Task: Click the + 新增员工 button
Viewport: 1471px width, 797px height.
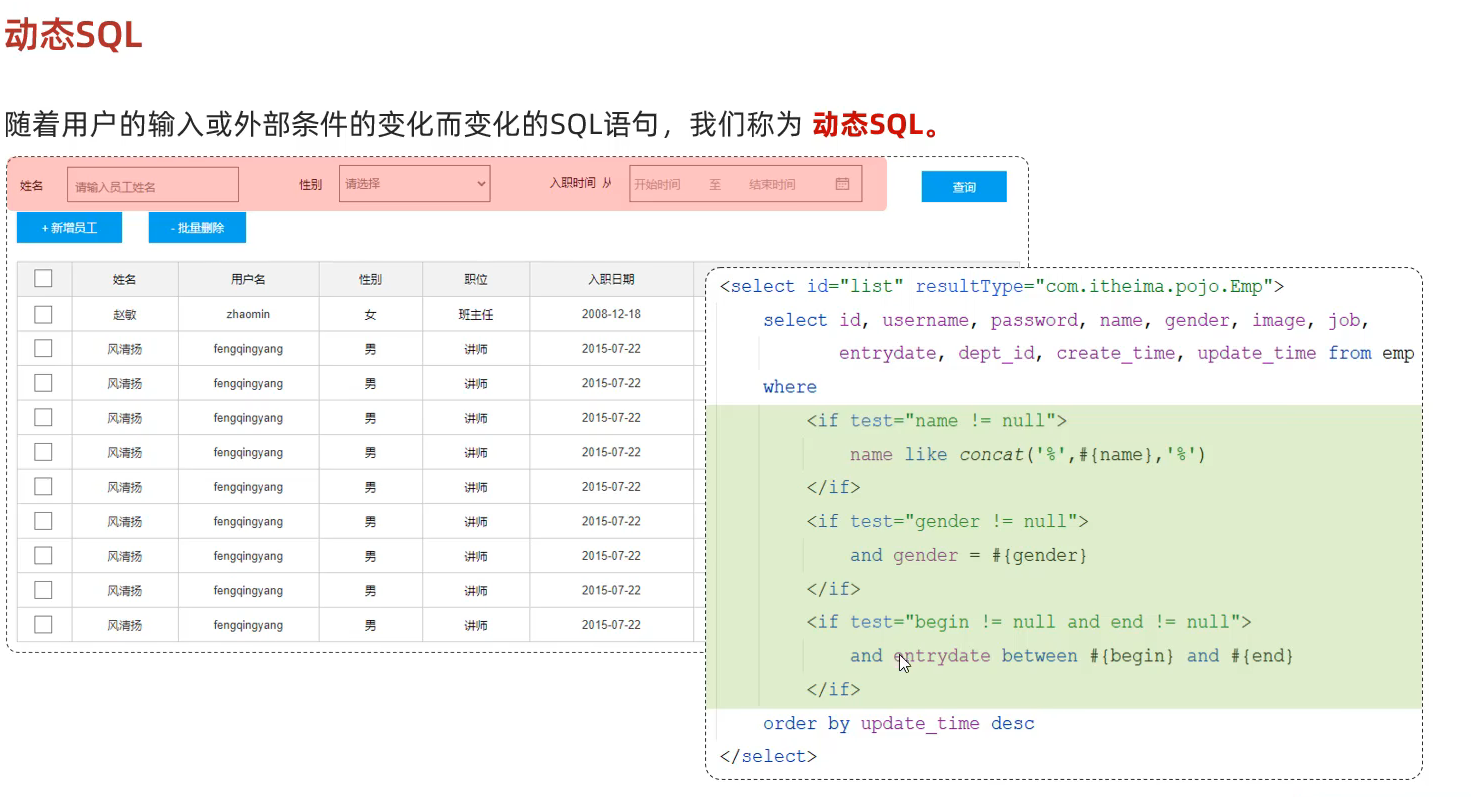Action: click(69, 228)
